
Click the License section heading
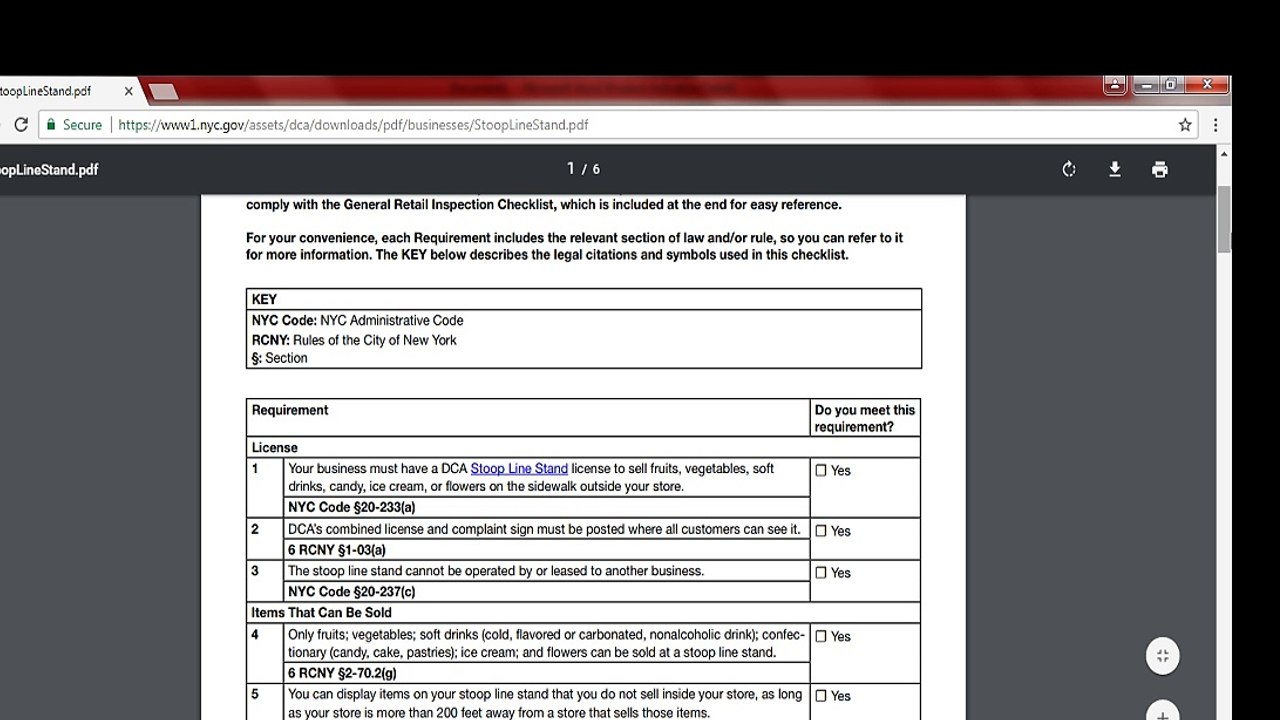tap(274, 447)
